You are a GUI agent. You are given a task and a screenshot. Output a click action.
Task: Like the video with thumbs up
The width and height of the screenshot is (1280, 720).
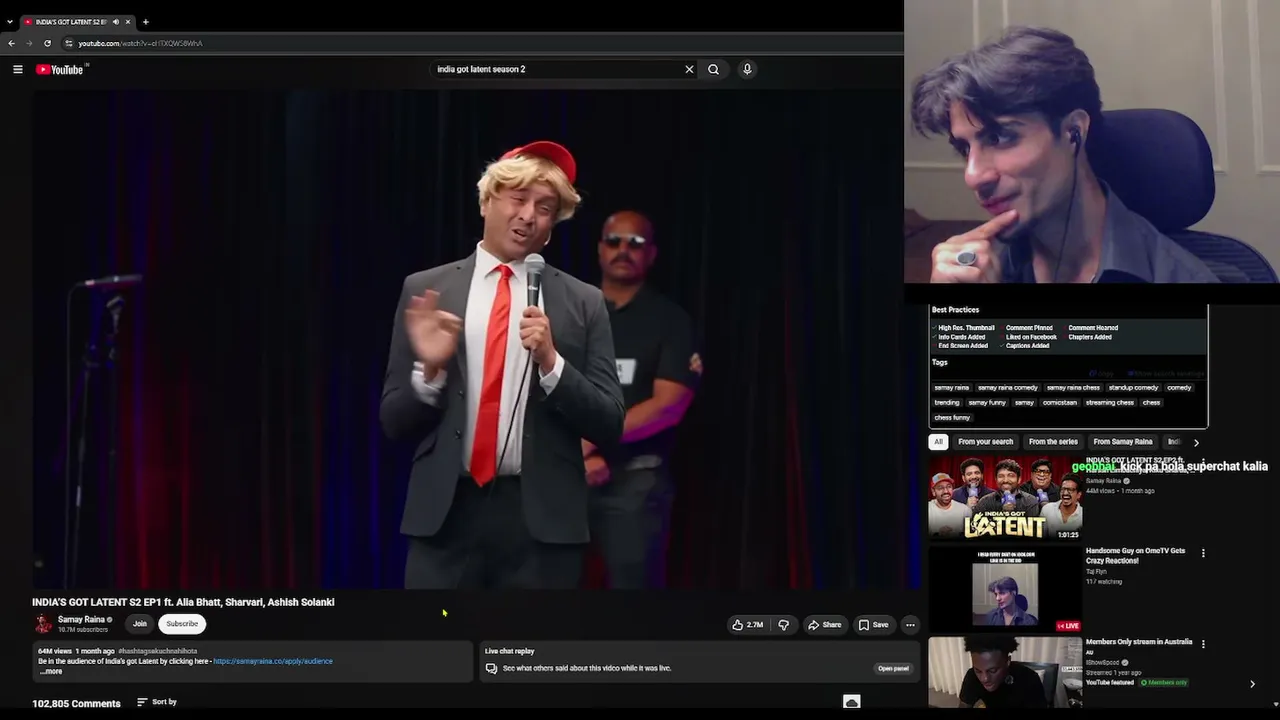[x=747, y=625]
